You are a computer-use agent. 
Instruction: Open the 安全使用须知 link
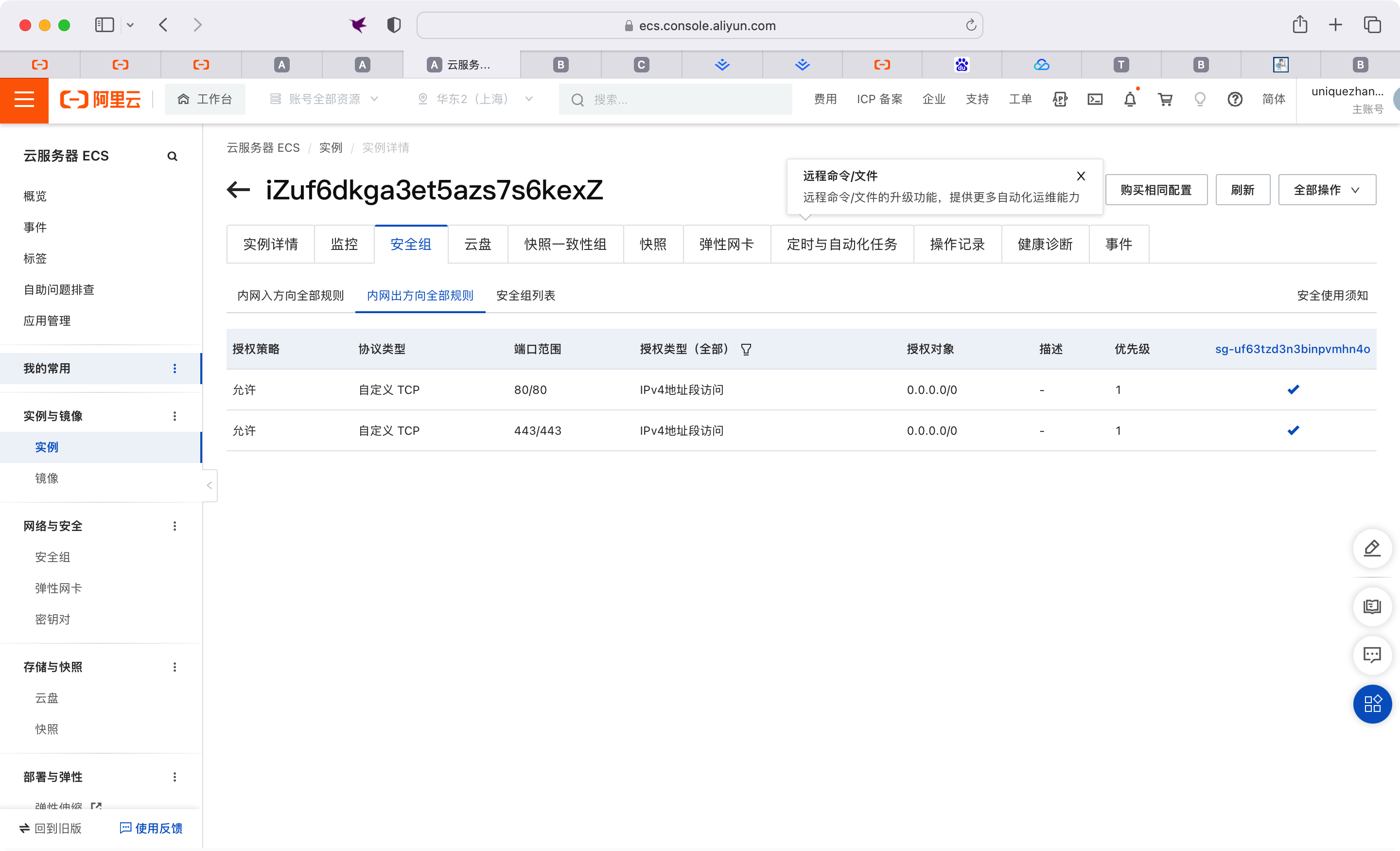[x=1332, y=296]
